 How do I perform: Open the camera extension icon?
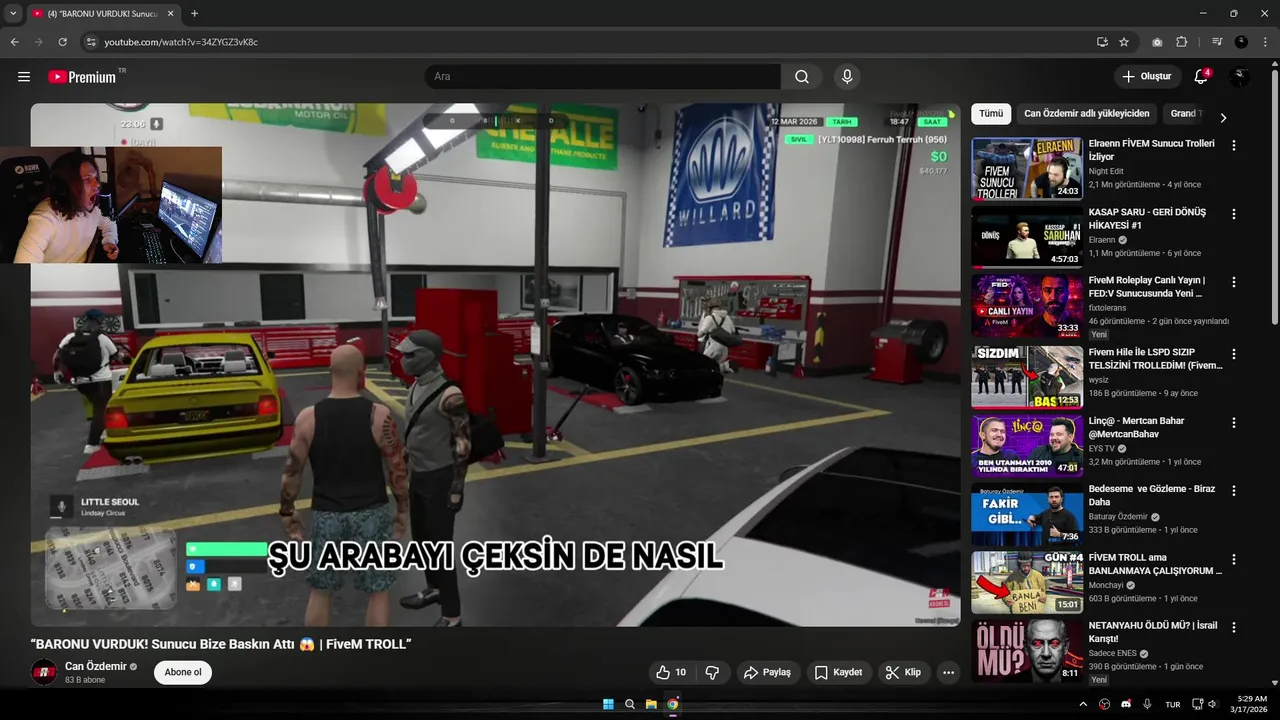click(x=1157, y=42)
